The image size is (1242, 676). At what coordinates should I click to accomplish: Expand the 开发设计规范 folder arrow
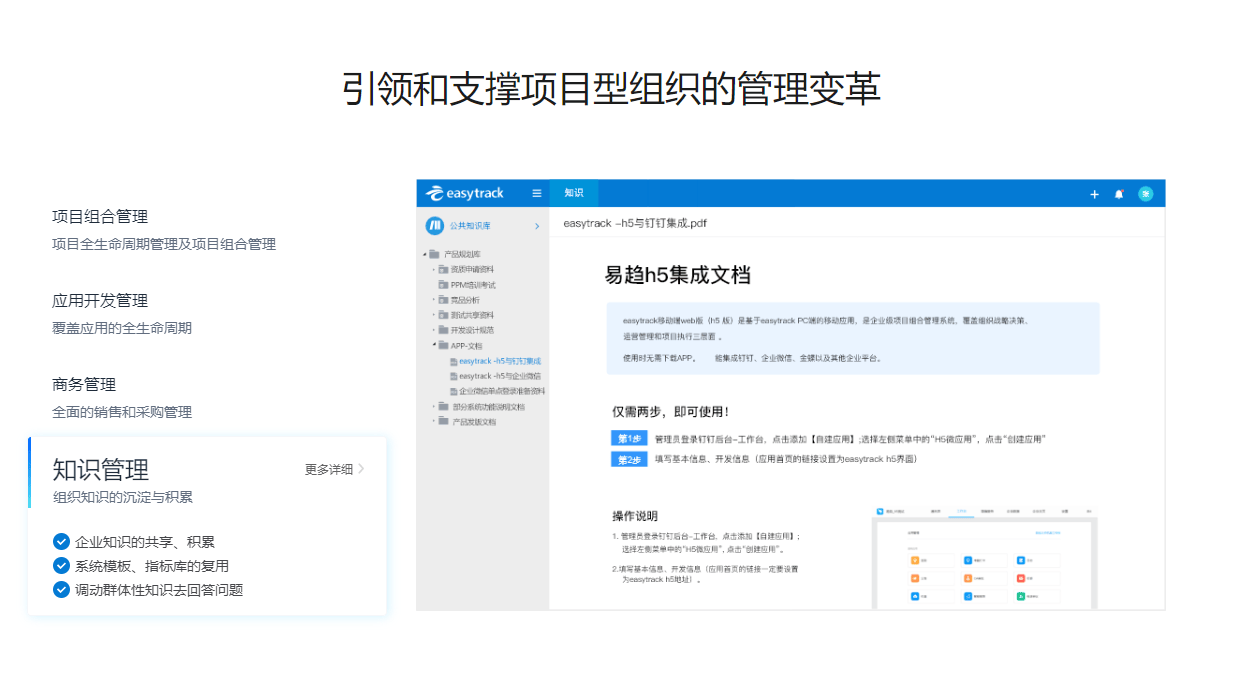click(434, 330)
